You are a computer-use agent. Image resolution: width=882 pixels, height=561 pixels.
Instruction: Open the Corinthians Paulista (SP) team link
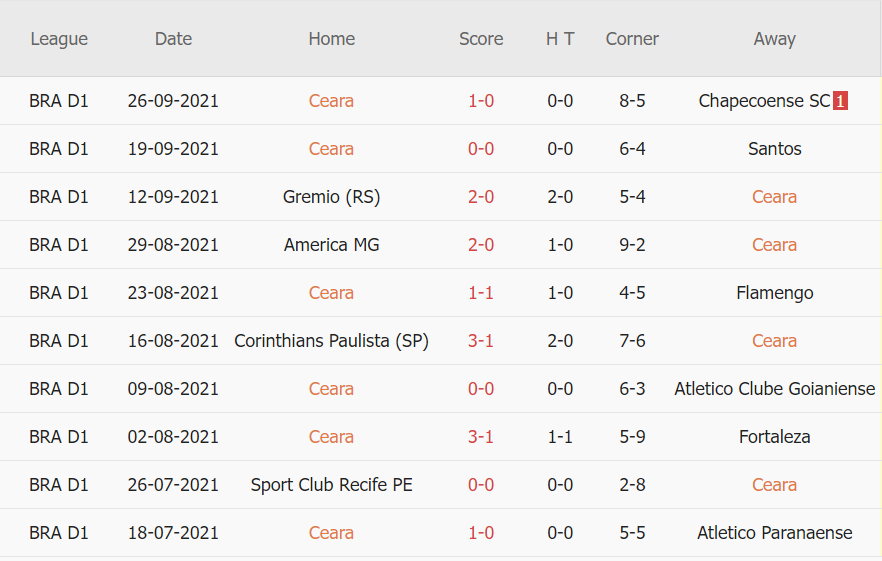coord(331,341)
